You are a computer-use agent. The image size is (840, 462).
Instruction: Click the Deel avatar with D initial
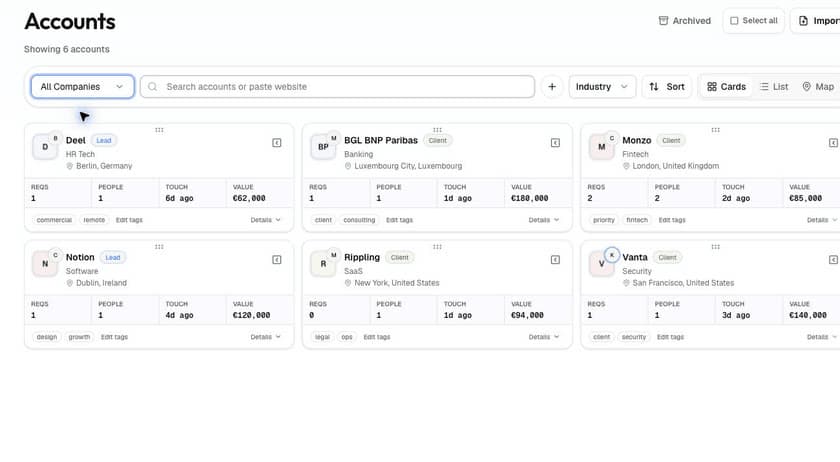click(45, 147)
